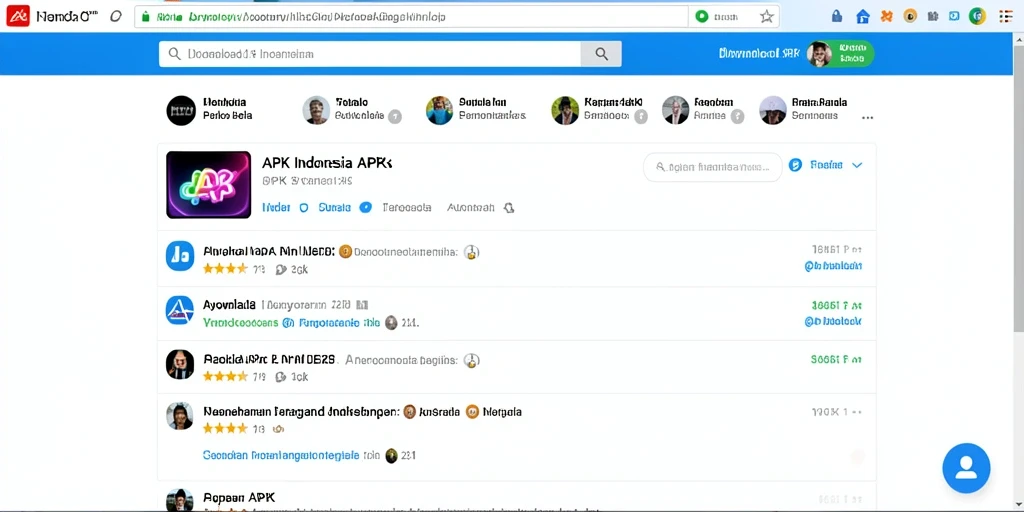Click the blue round icon beside the card dropdown
Screen dimensions: 1024x512
click(x=795, y=165)
